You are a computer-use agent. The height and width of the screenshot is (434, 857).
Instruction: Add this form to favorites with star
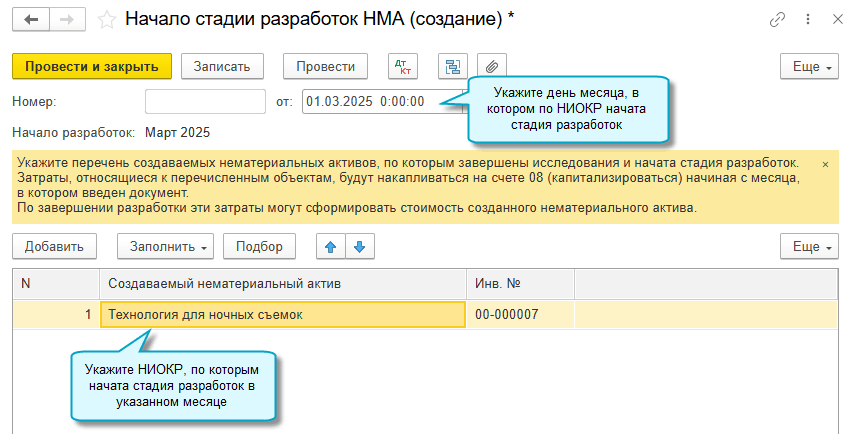click(106, 20)
